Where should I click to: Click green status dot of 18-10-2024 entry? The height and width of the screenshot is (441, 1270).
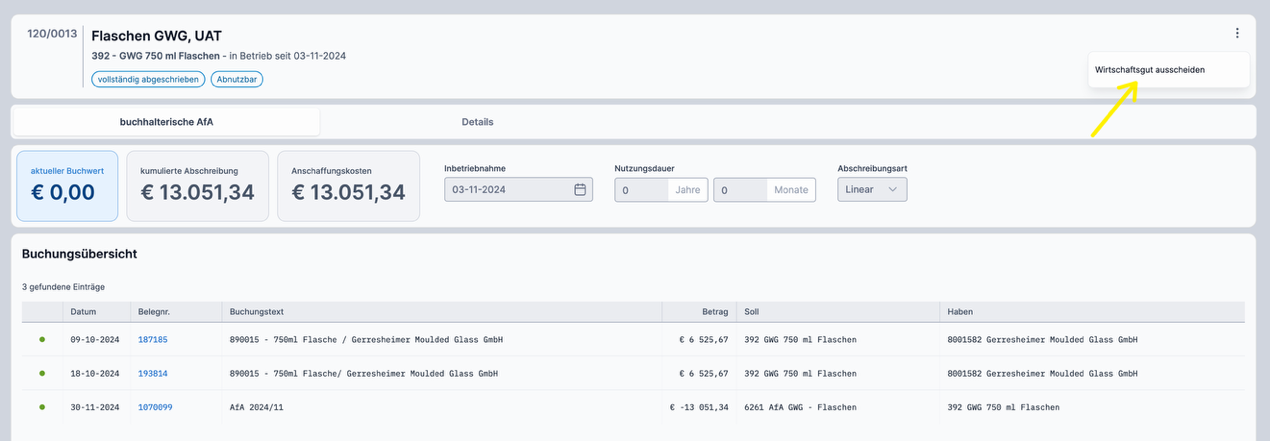[42, 373]
